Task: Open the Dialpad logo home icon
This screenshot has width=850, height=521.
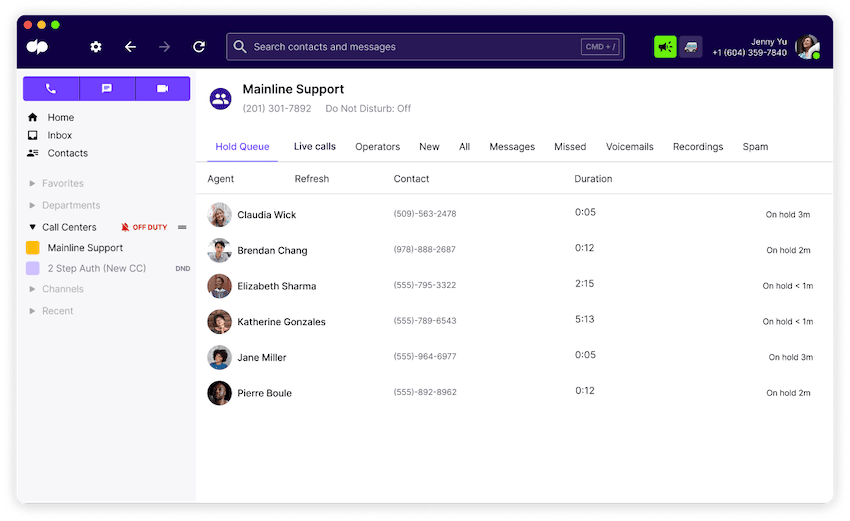Action: click(x=37, y=47)
